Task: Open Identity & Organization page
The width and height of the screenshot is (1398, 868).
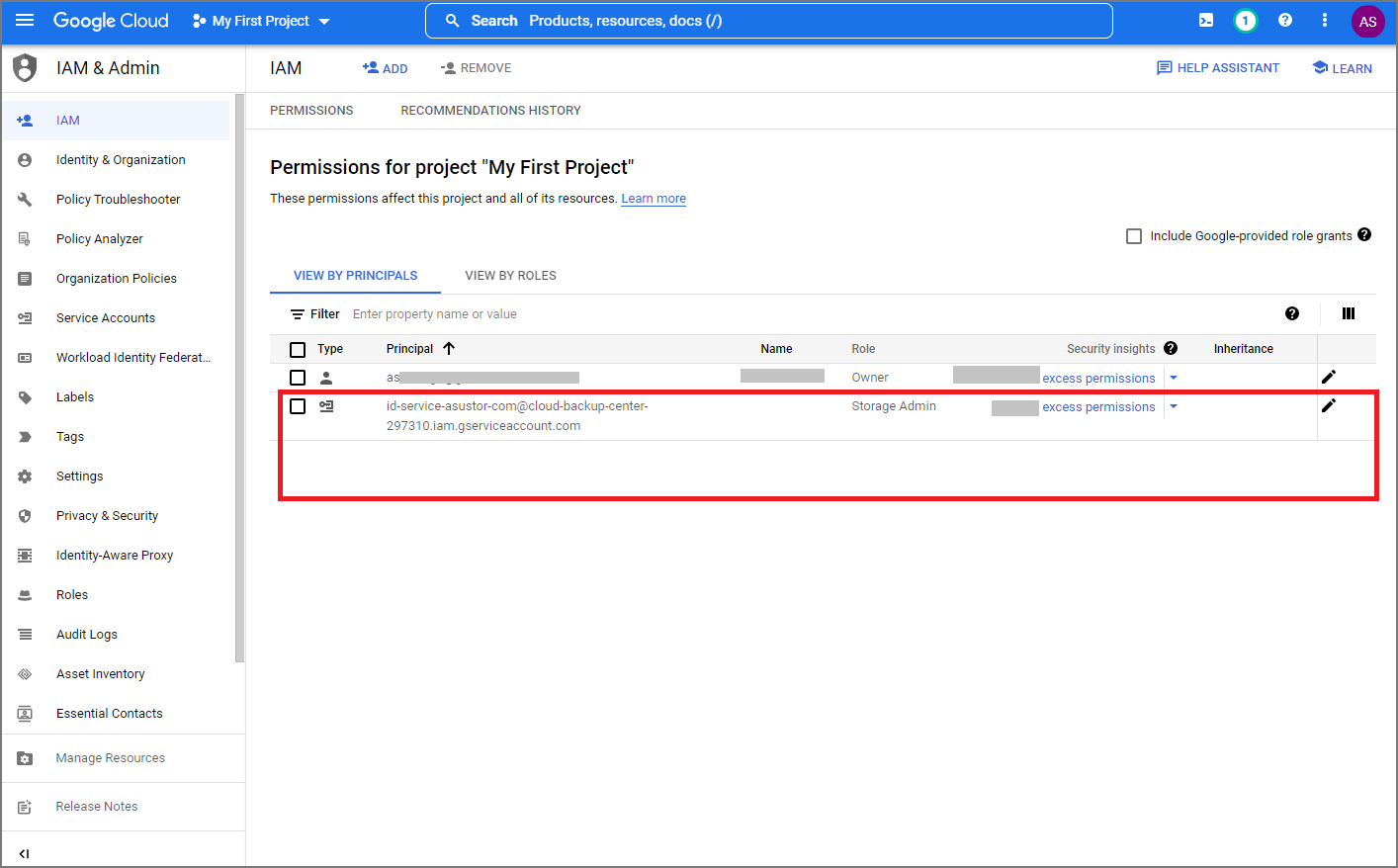Action: (121, 159)
